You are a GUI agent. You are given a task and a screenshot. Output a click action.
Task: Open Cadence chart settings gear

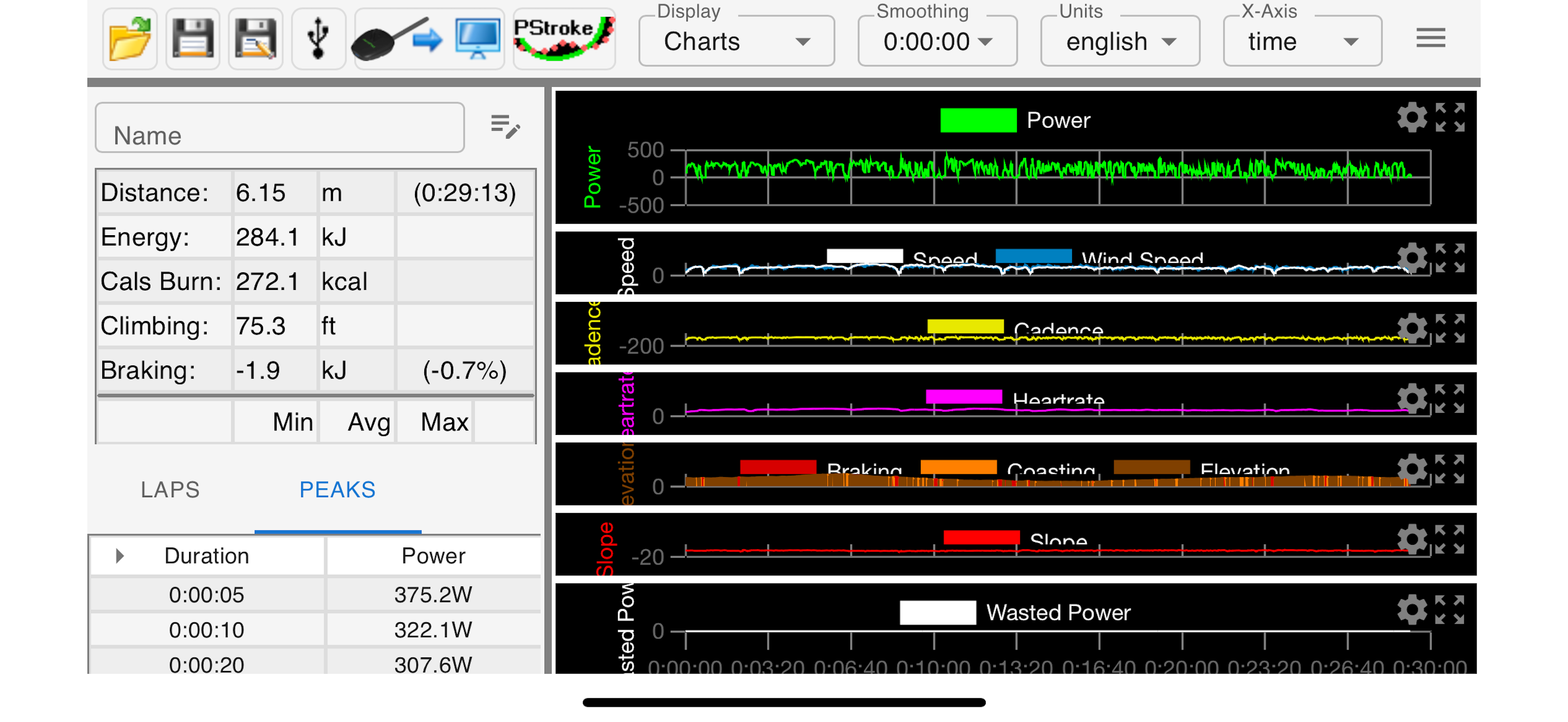click(1412, 329)
